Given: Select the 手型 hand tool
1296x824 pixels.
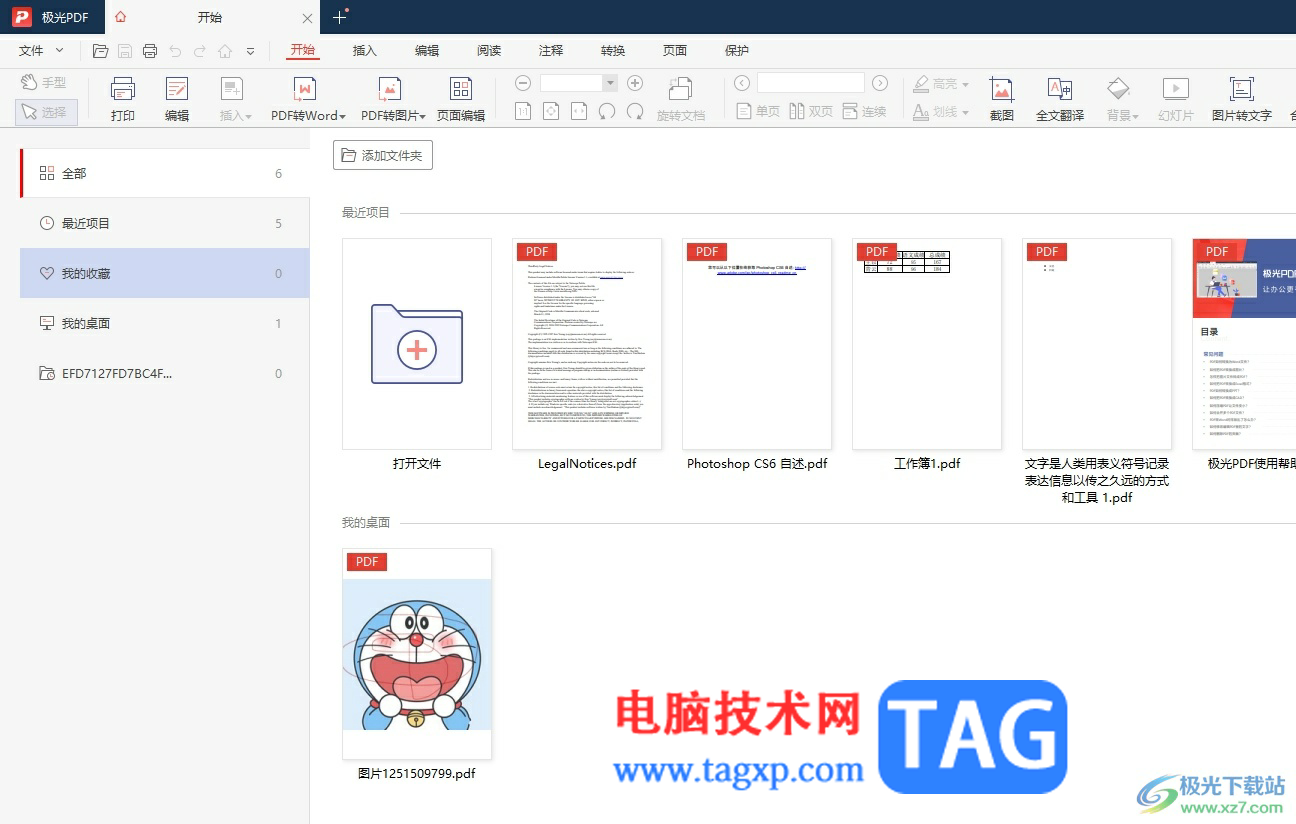Looking at the screenshot, I should [x=46, y=82].
